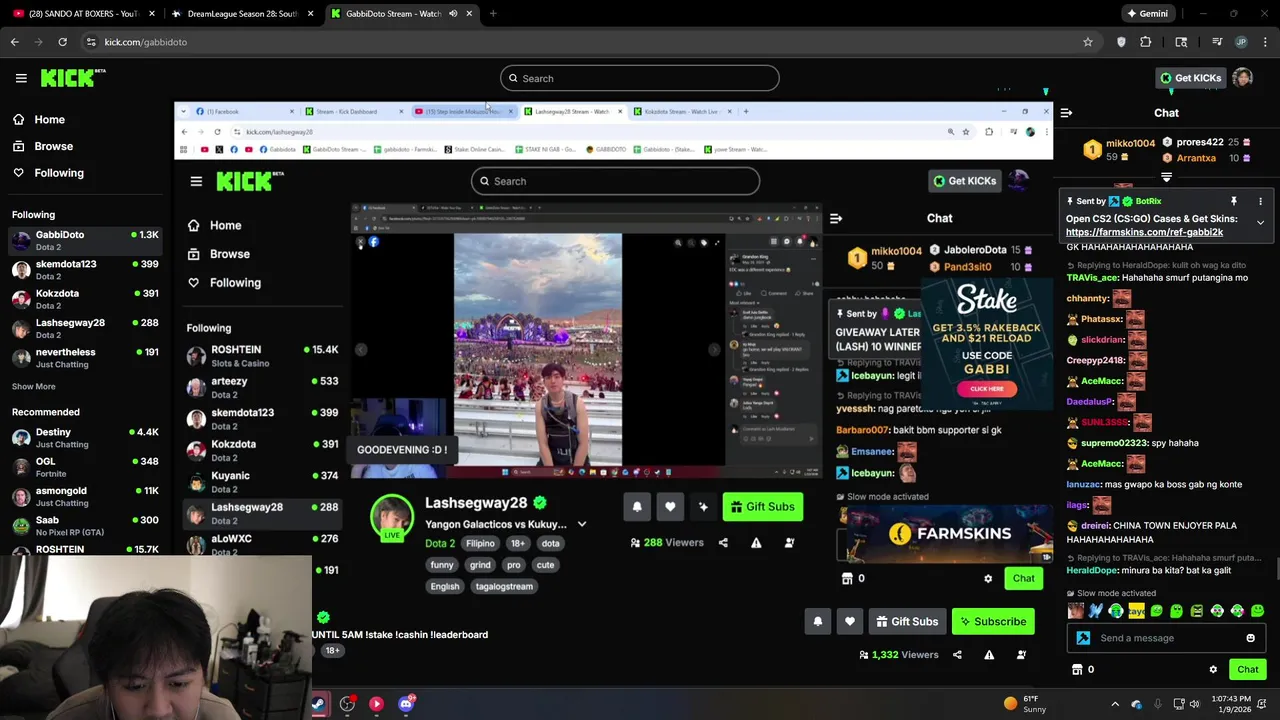Open the chat shop icon
The width and height of the screenshot is (1280, 720).
pos(1077,670)
